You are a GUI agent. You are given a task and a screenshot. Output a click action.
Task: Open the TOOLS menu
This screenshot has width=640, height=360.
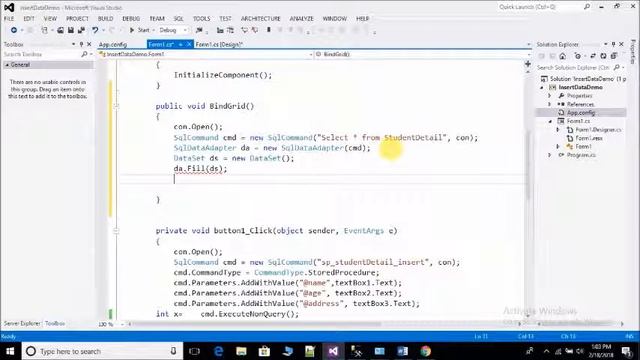tap(201, 19)
